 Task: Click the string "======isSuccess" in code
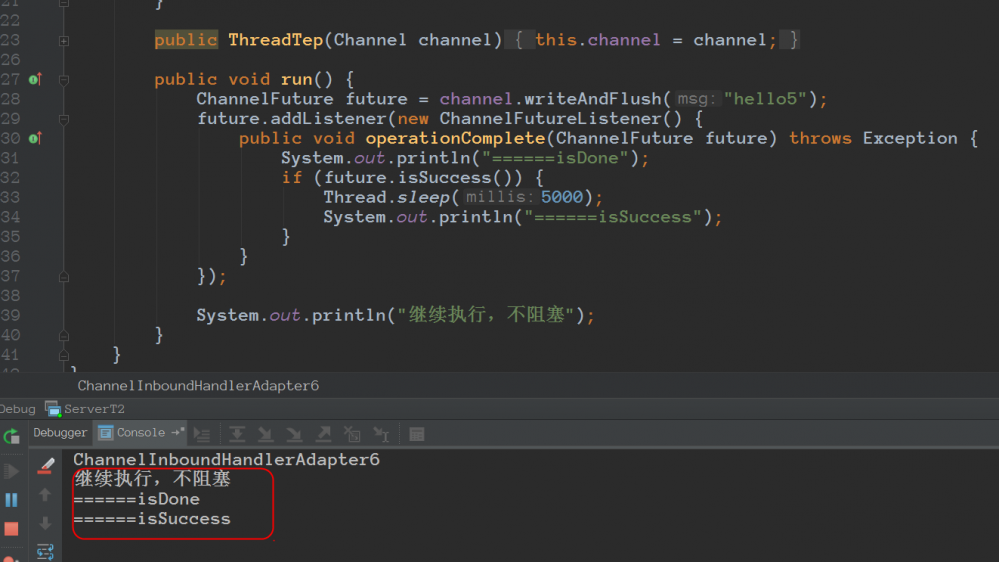coord(613,217)
